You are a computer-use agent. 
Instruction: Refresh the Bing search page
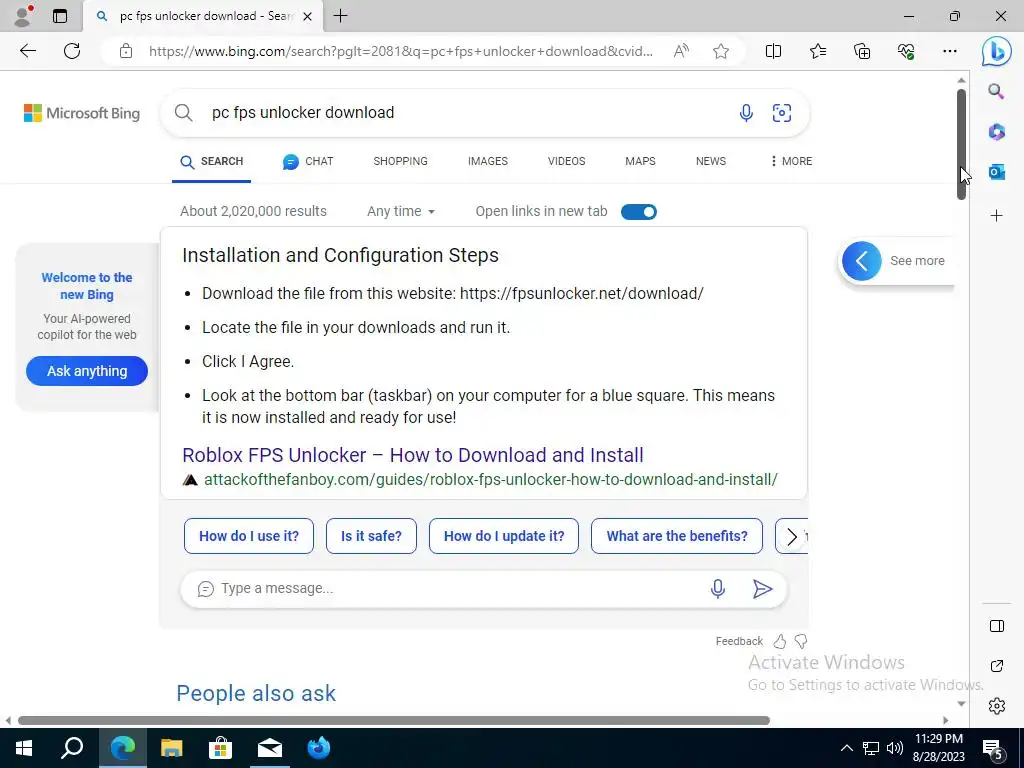72,51
